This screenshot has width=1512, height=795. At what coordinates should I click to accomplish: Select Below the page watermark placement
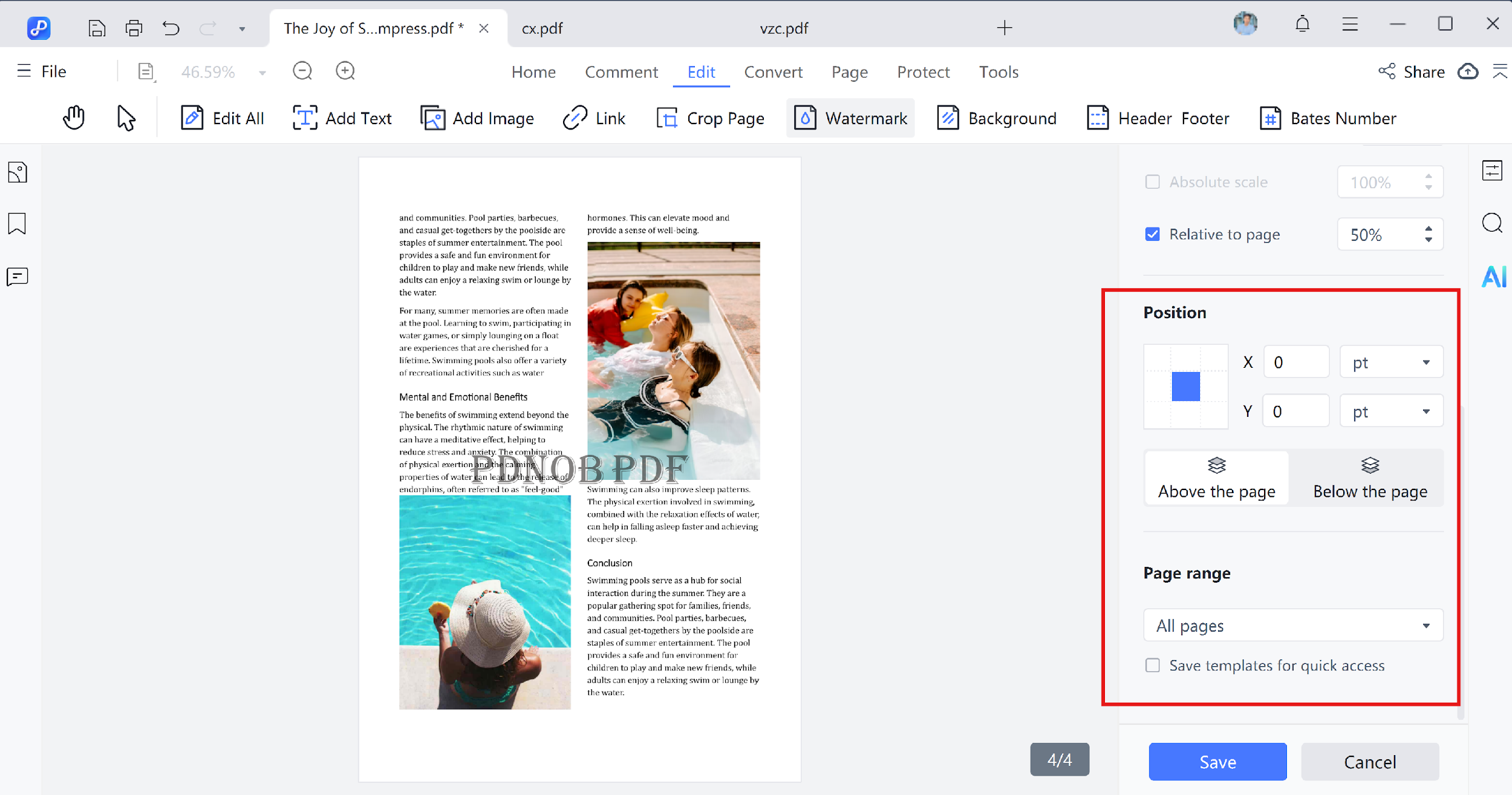(x=1369, y=477)
